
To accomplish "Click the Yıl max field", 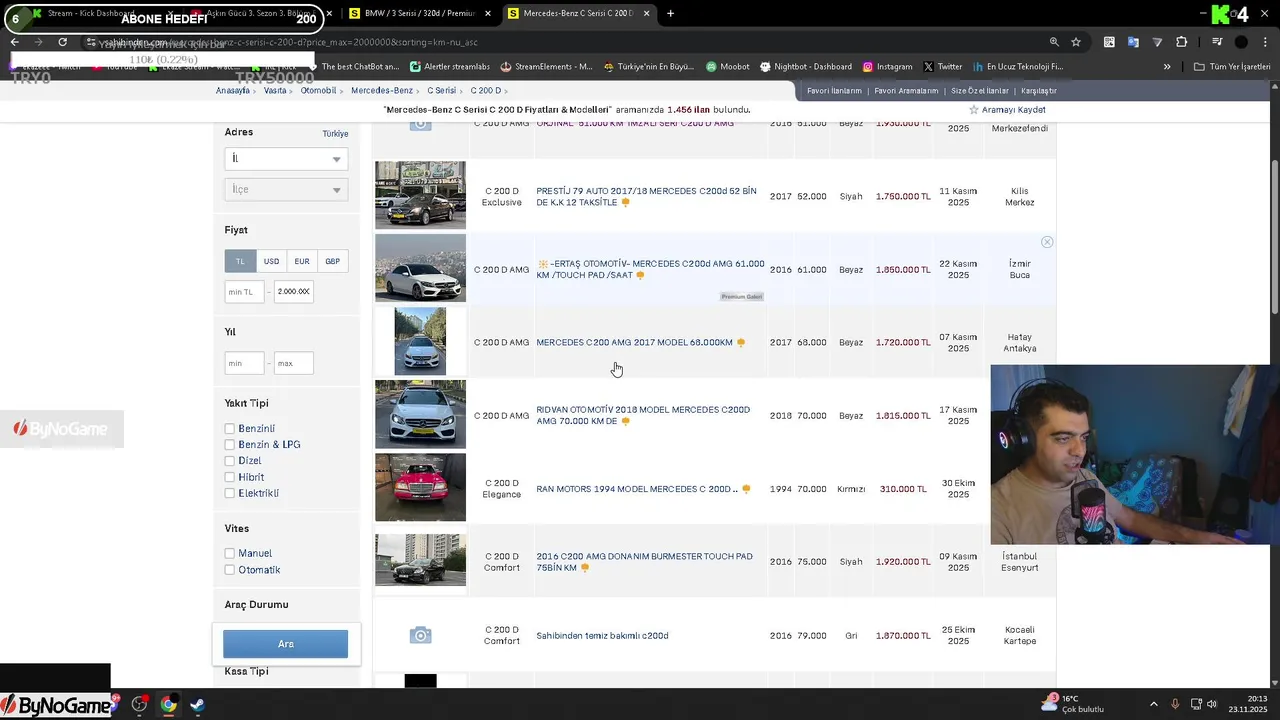I will point(293,363).
